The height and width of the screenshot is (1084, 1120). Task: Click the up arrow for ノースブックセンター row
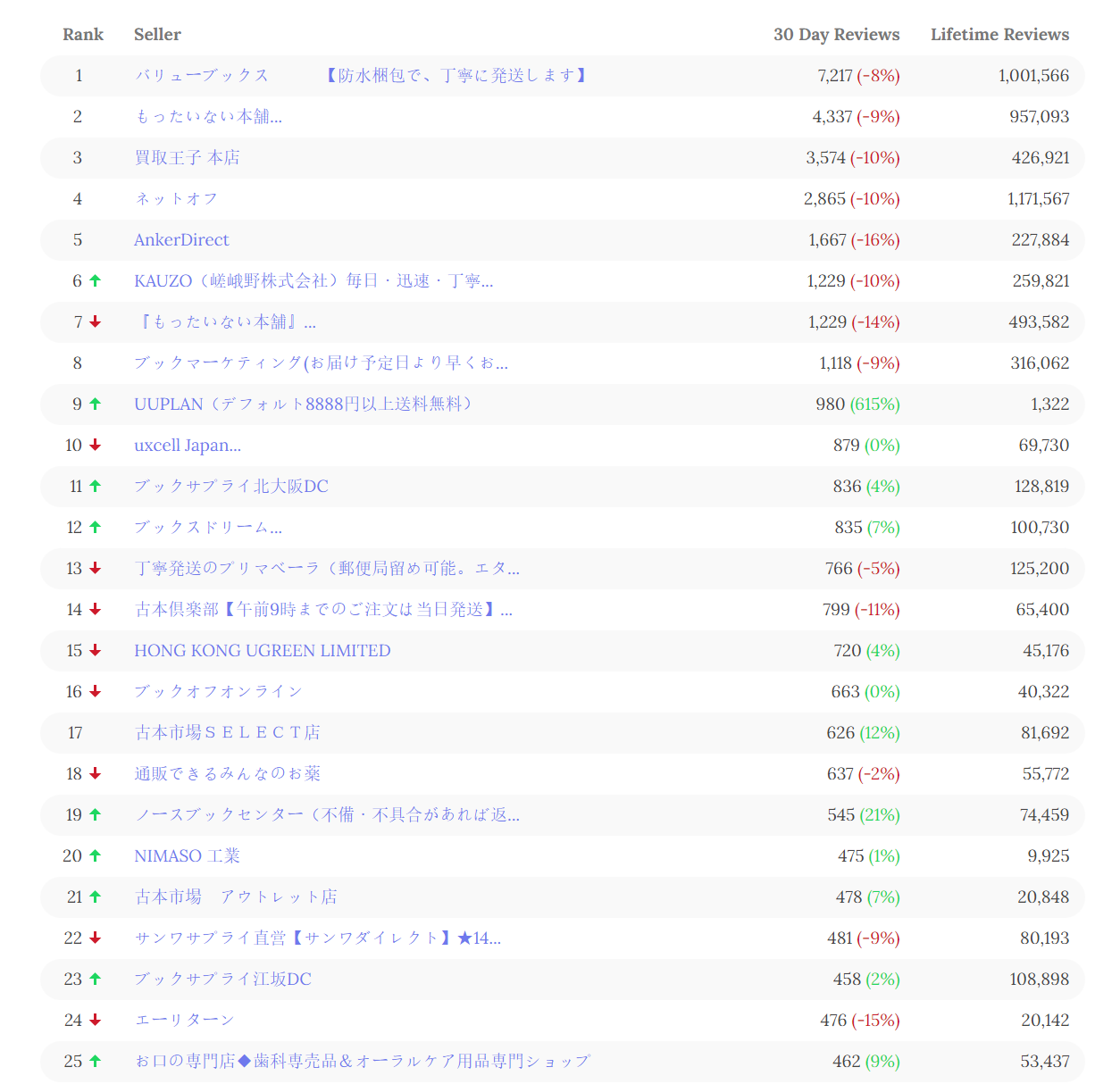96,814
